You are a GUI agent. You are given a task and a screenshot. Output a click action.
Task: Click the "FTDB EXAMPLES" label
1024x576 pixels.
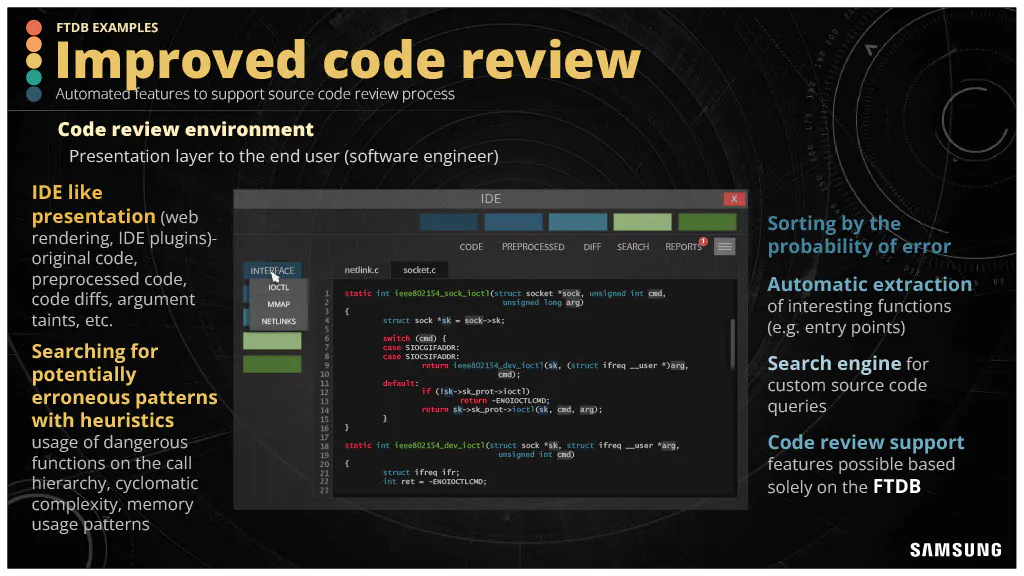point(107,27)
